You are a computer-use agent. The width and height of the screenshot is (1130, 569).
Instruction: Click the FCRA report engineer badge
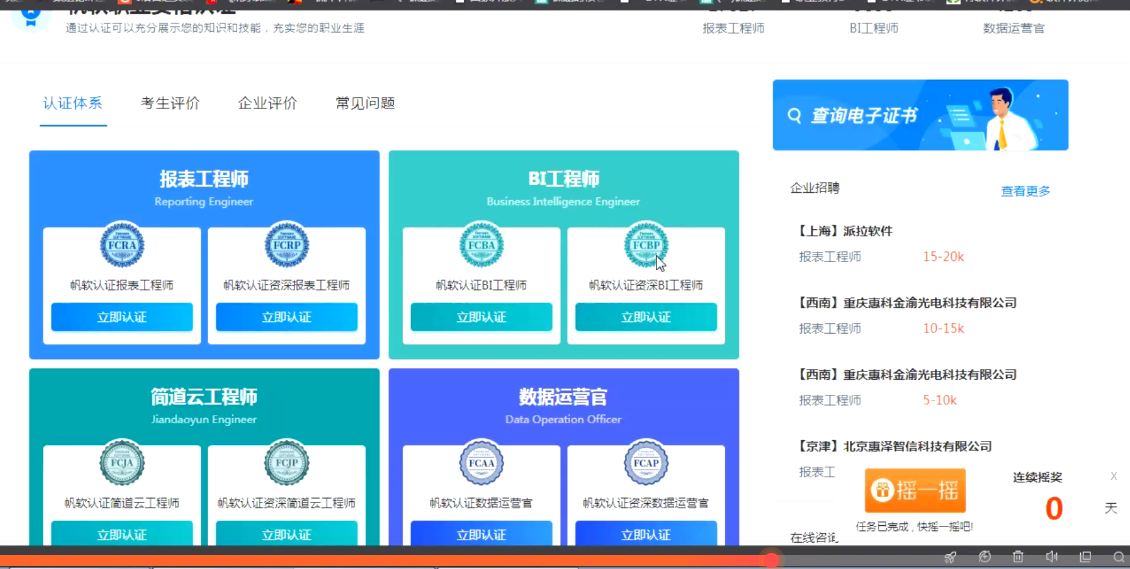point(122,245)
